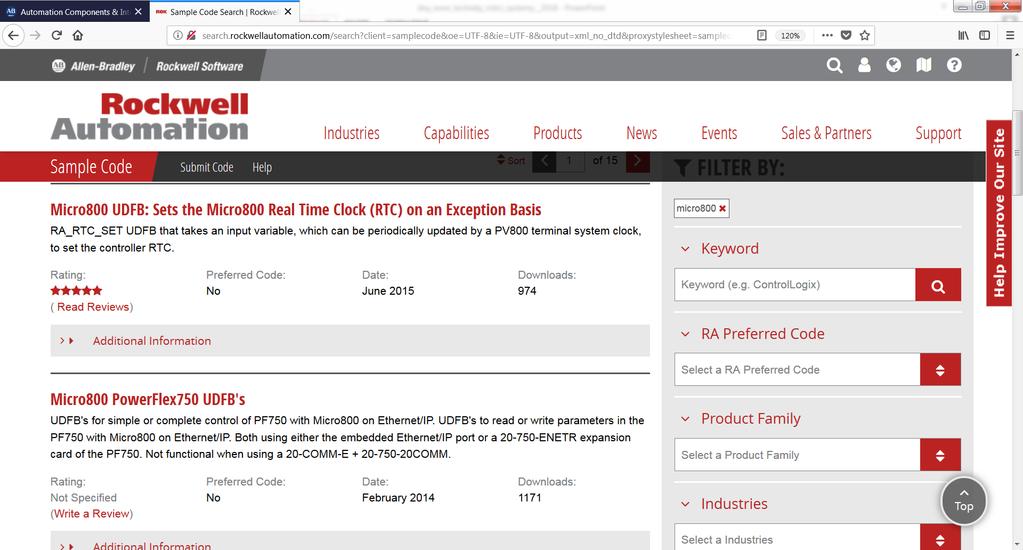Collapse the RA Preferred Code section
The image size is (1023, 550).
tap(685, 334)
